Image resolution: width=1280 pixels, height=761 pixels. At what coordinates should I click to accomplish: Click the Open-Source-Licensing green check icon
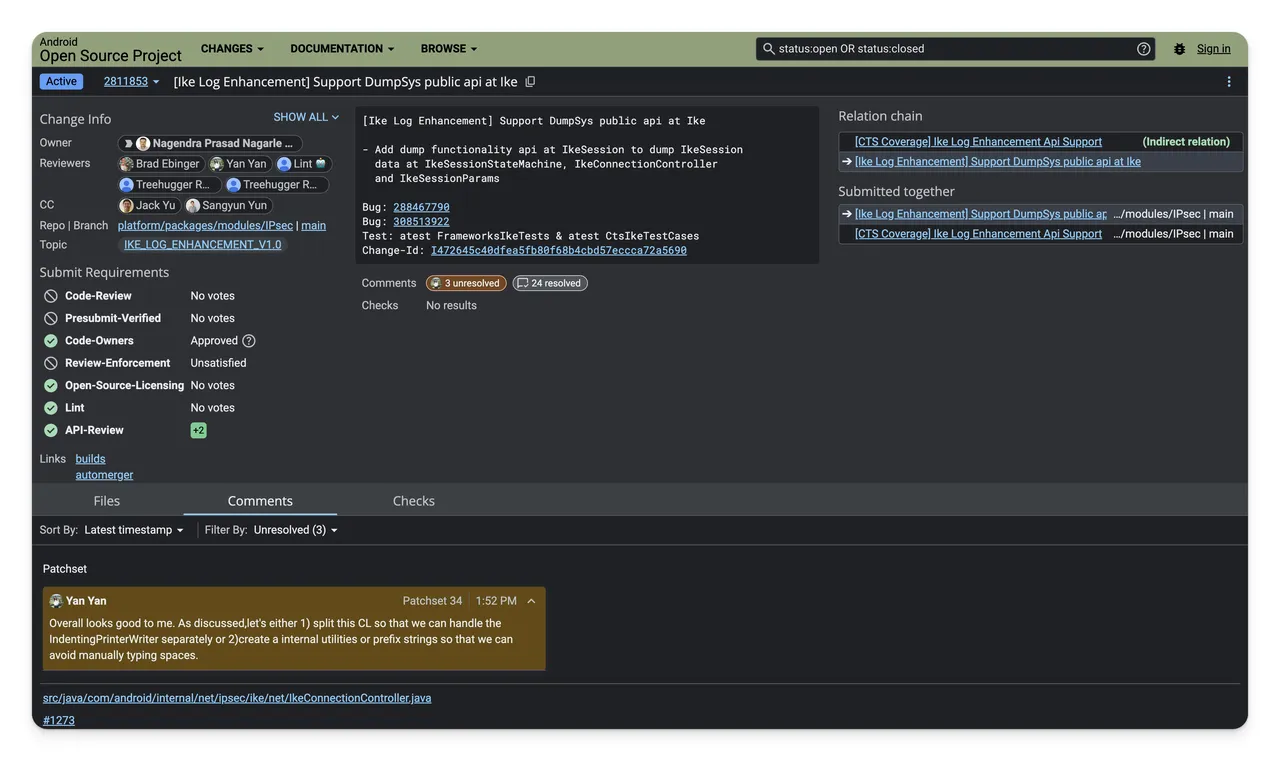click(x=51, y=386)
